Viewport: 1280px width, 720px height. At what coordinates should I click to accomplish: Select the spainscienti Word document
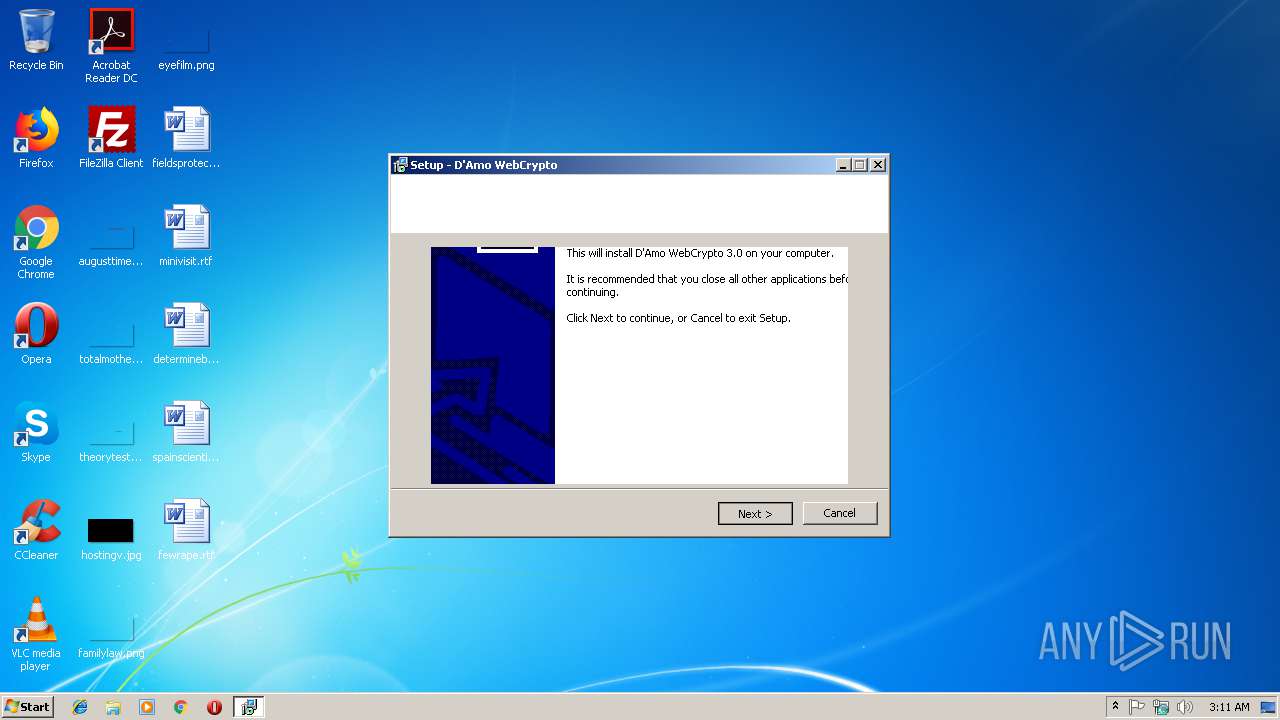click(x=186, y=432)
